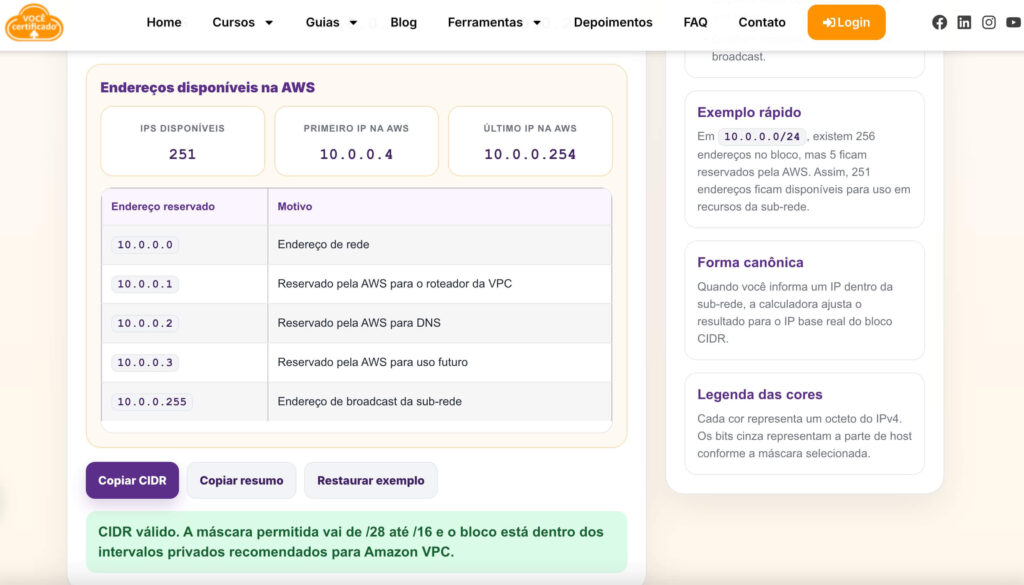Open the Facebook page icon

(x=939, y=22)
